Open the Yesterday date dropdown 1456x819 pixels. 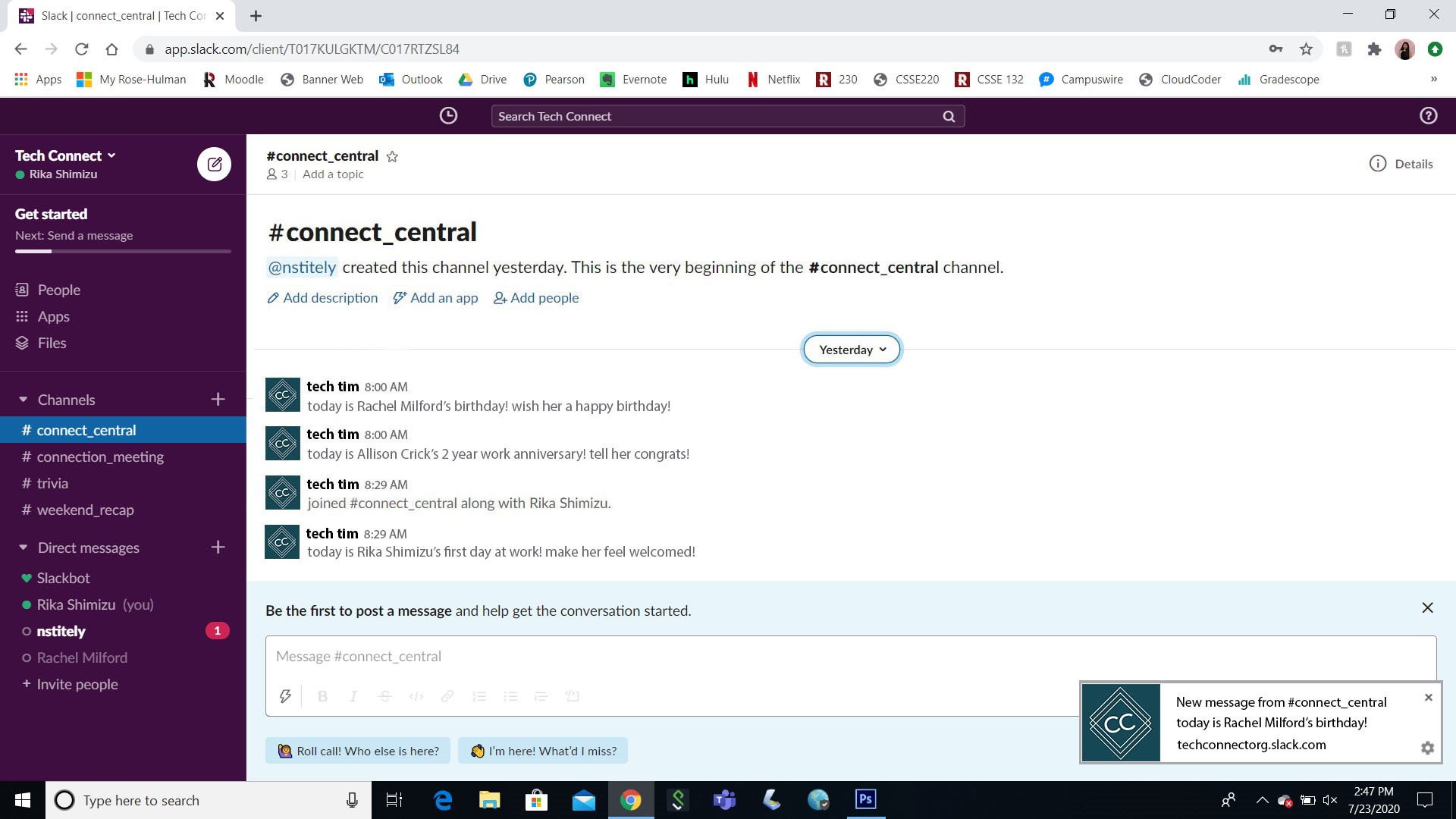852,350
